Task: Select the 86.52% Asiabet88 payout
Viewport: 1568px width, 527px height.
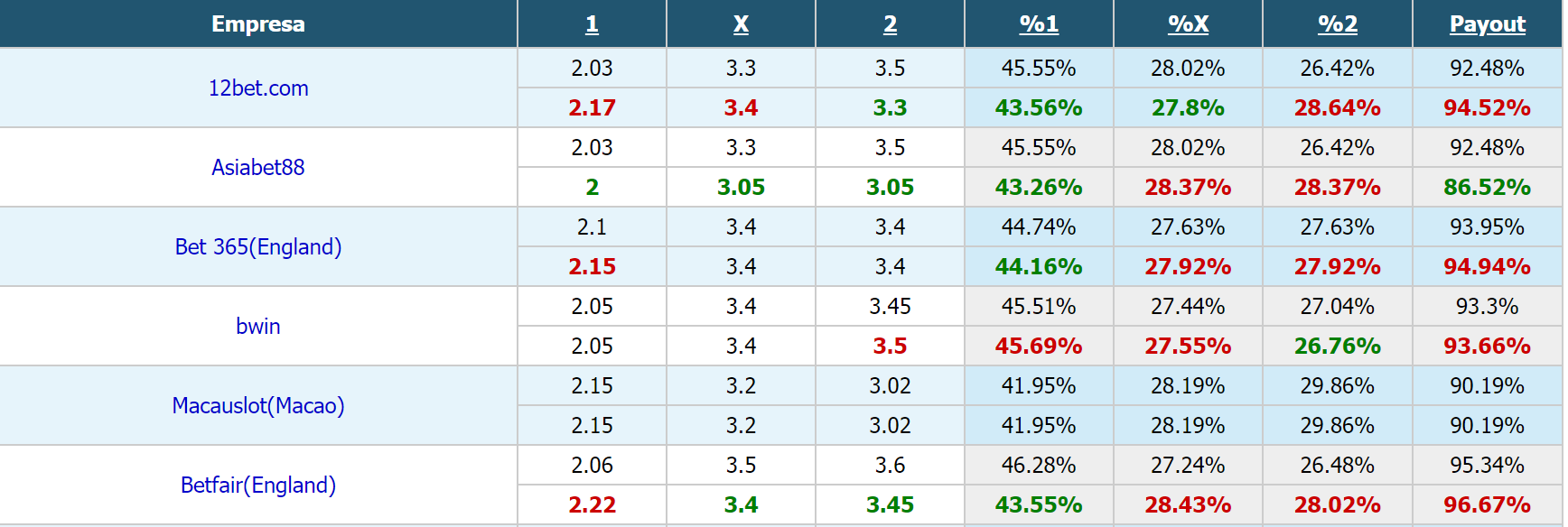Action: click(x=1487, y=187)
